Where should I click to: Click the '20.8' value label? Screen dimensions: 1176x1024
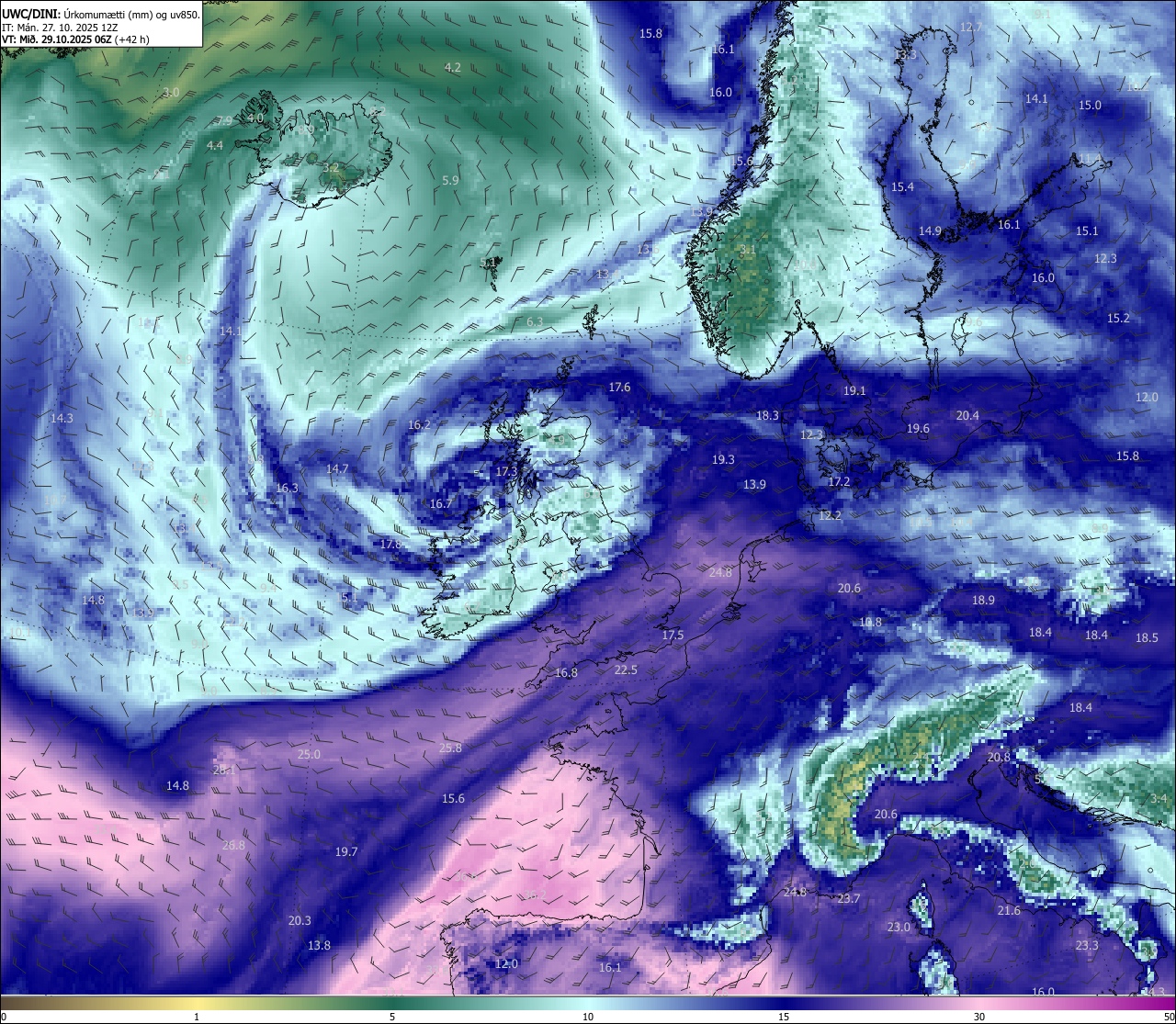pos(999,758)
